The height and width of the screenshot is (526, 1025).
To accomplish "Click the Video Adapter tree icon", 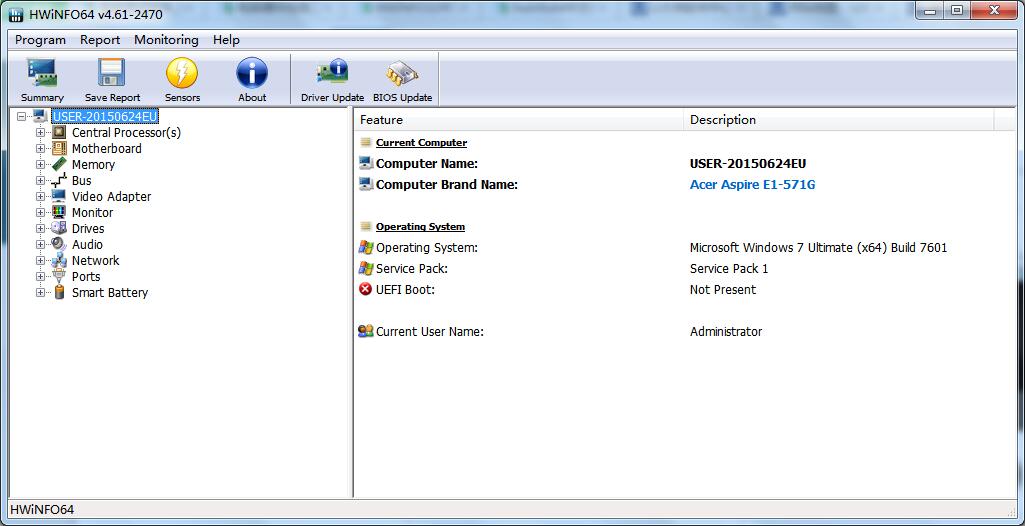I will (59, 196).
